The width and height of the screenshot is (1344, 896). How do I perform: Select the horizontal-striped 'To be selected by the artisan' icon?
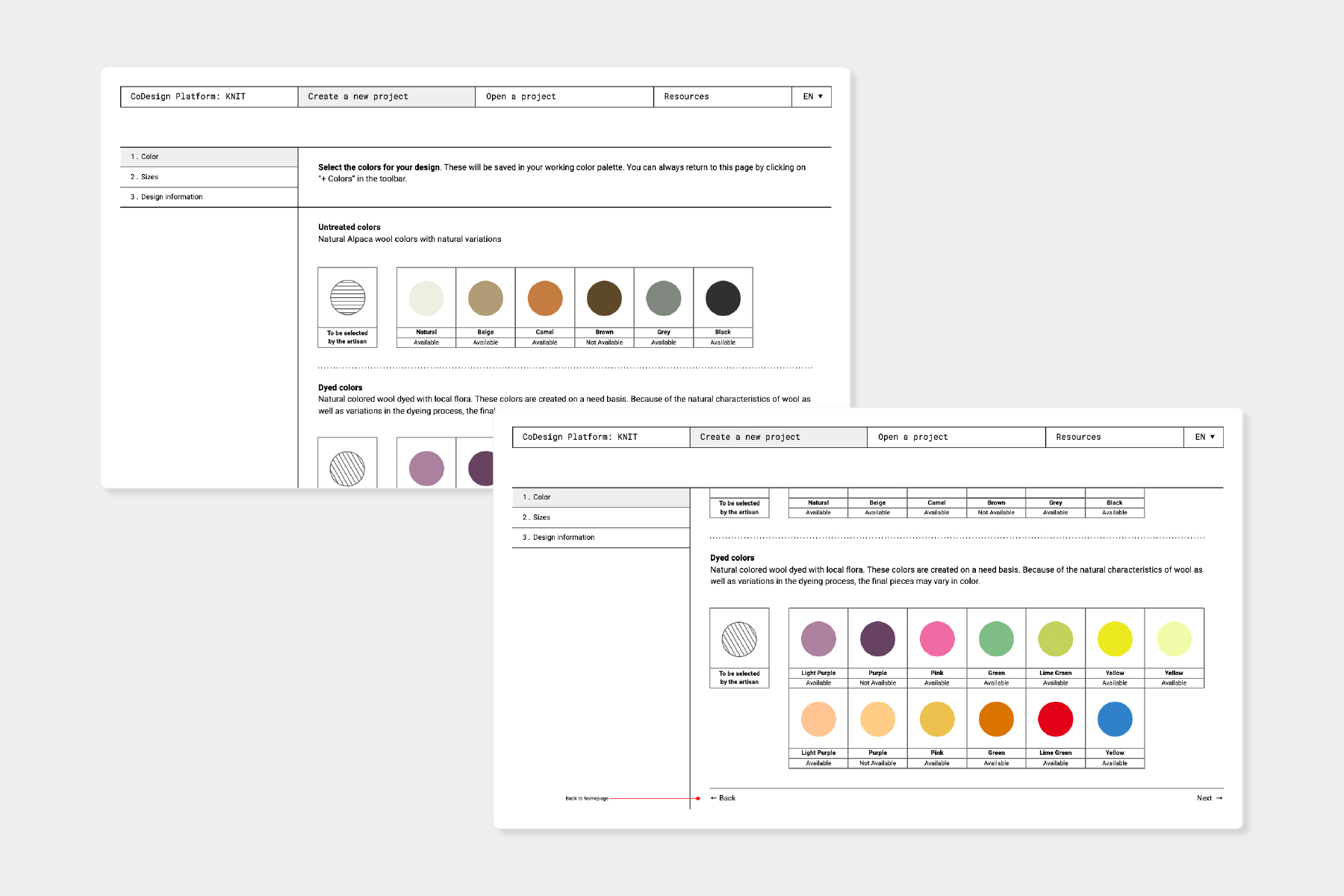[347, 298]
